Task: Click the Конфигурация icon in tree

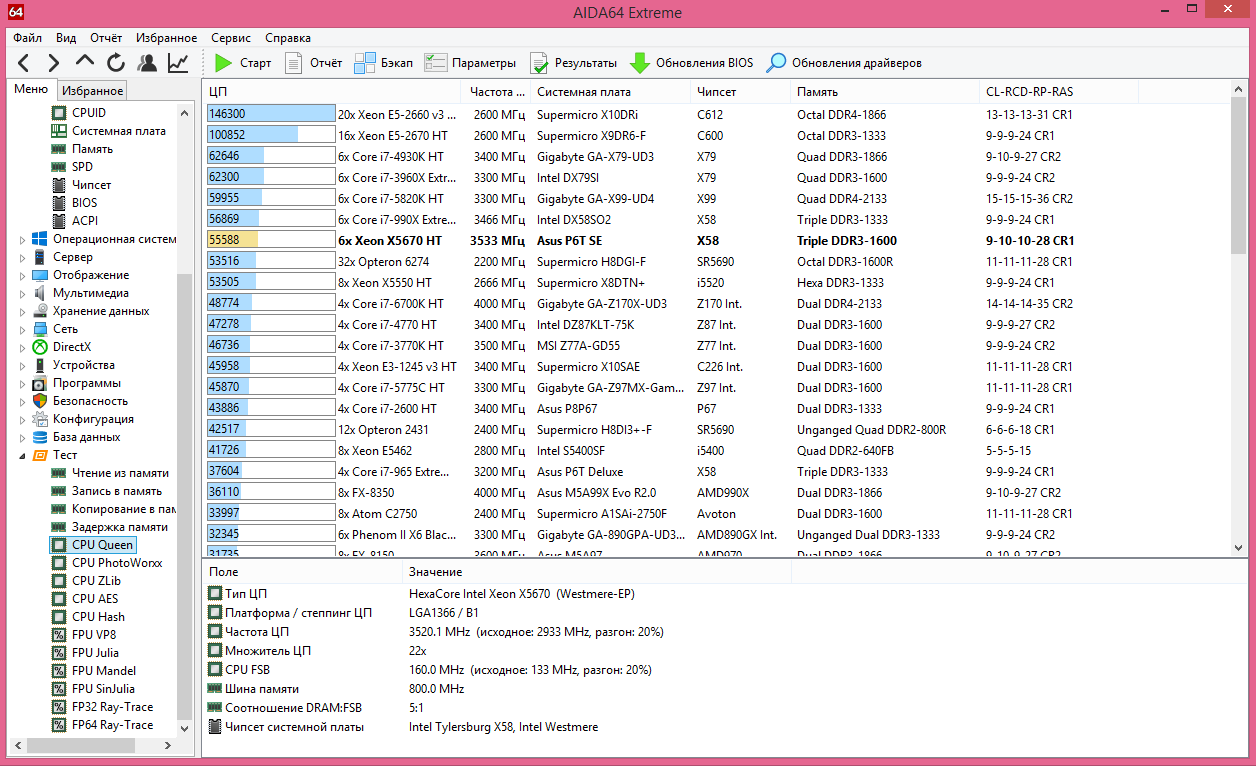Action: pyautogui.click(x=39, y=419)
